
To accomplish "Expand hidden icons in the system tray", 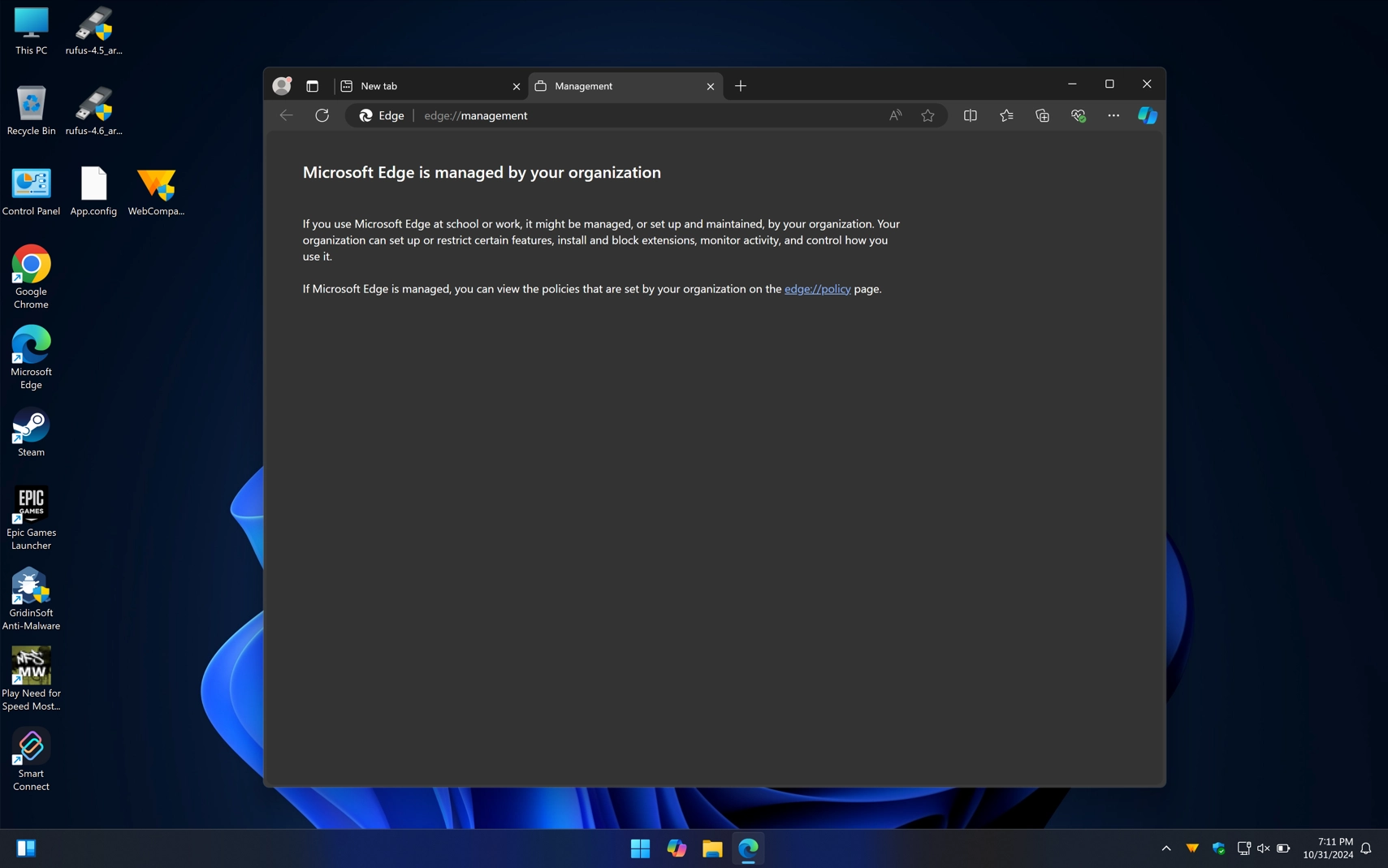I will (1165, 847).
